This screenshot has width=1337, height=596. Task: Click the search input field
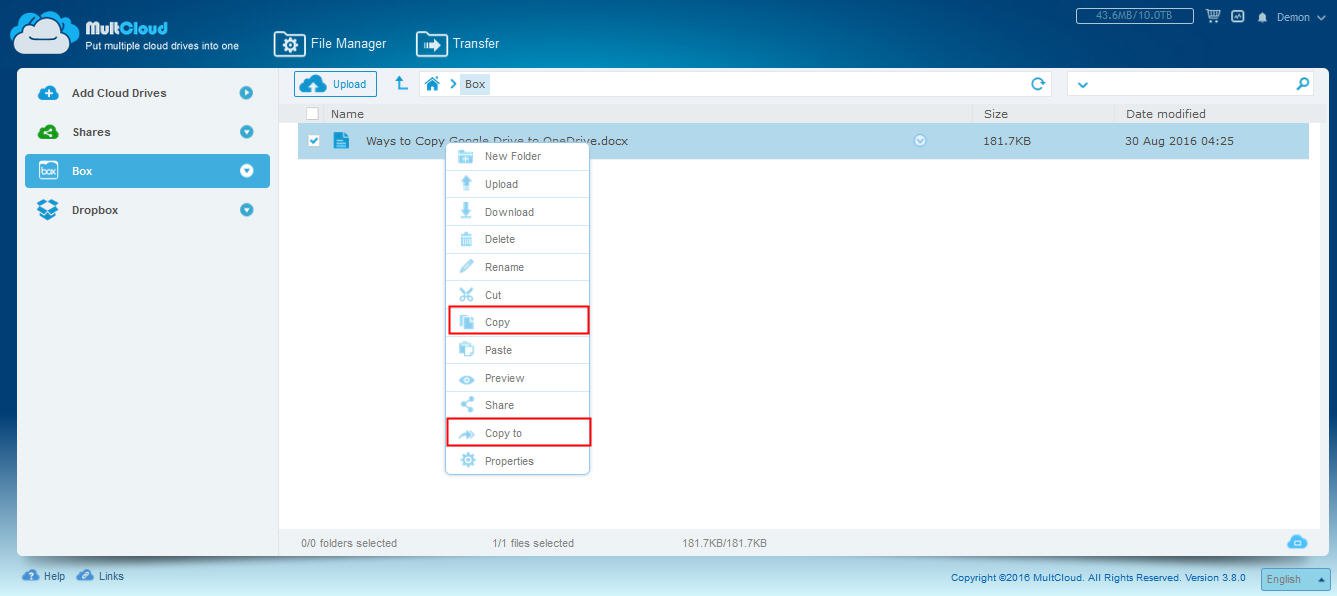point(1192,84)
